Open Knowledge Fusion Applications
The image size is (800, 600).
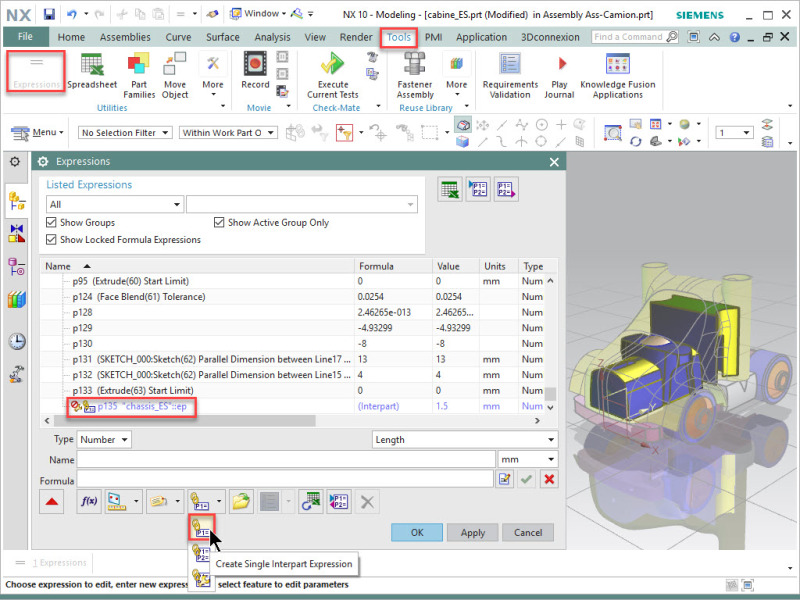click(618, 76)
